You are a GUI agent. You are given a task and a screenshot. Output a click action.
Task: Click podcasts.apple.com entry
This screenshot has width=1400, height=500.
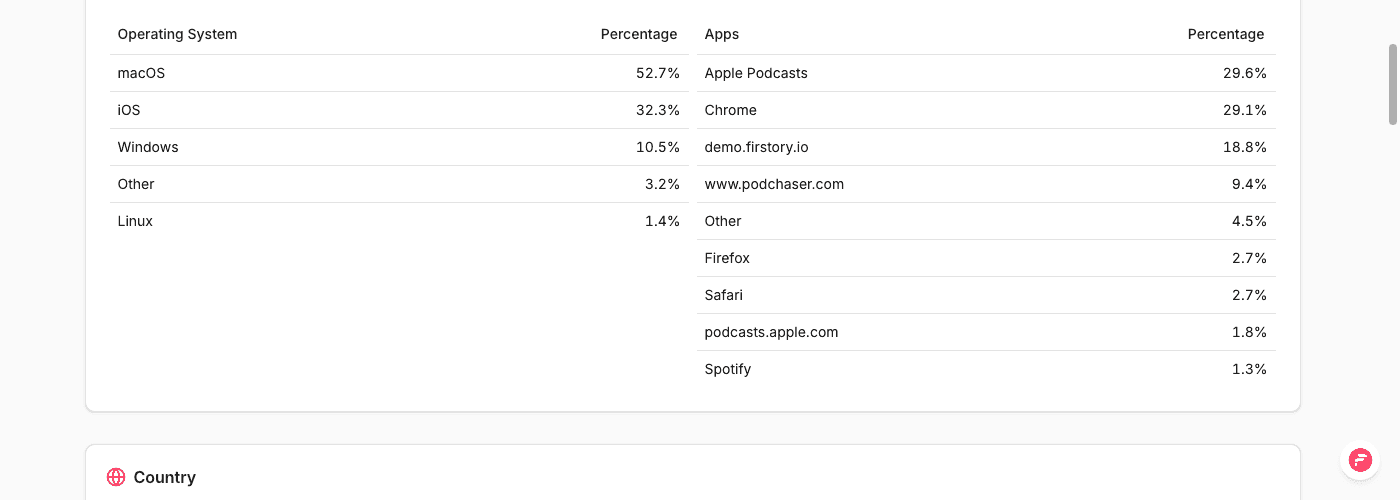tap(771, 332)
